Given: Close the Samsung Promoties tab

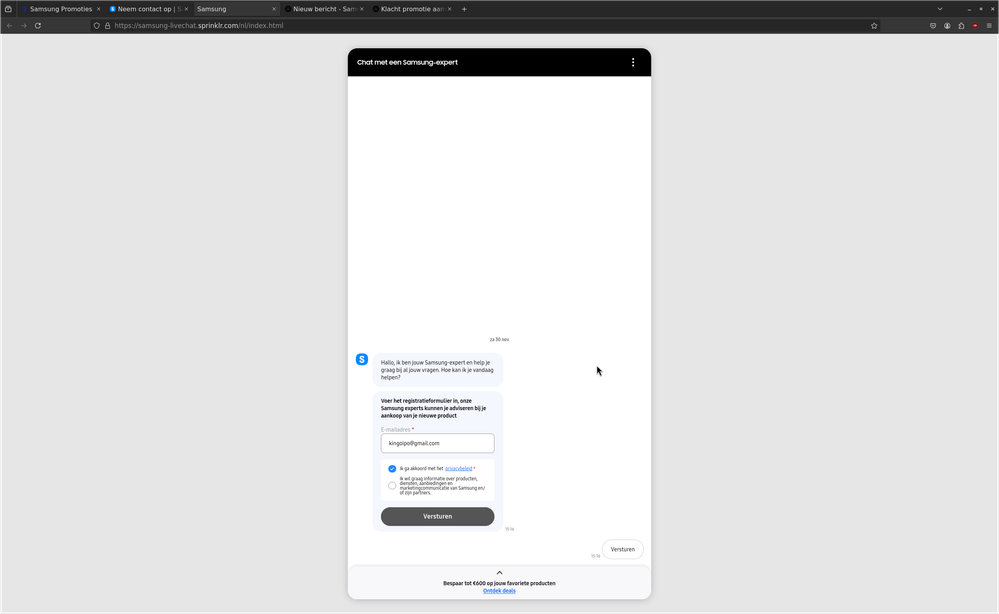Looking at the screenshot, I should [98, 9].
